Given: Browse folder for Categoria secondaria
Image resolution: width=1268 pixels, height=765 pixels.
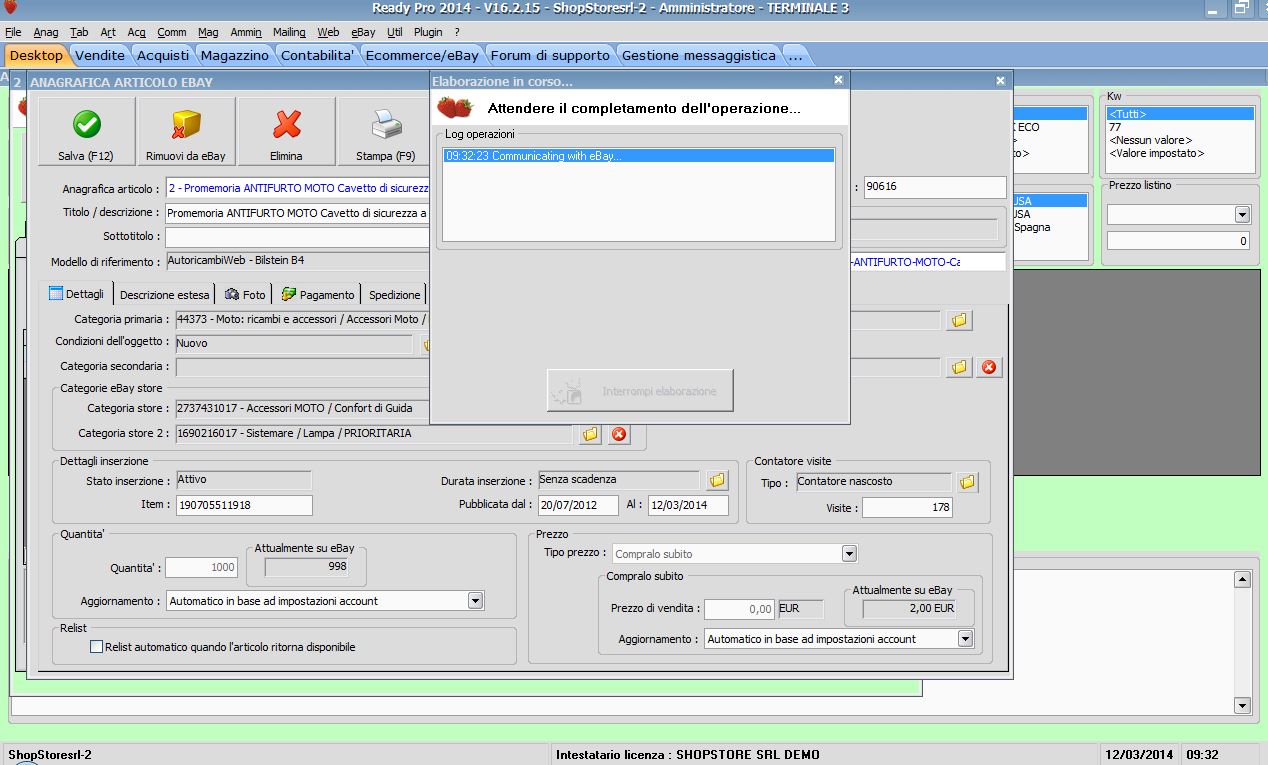Looking at the screenshot, I should pos(959,367).
